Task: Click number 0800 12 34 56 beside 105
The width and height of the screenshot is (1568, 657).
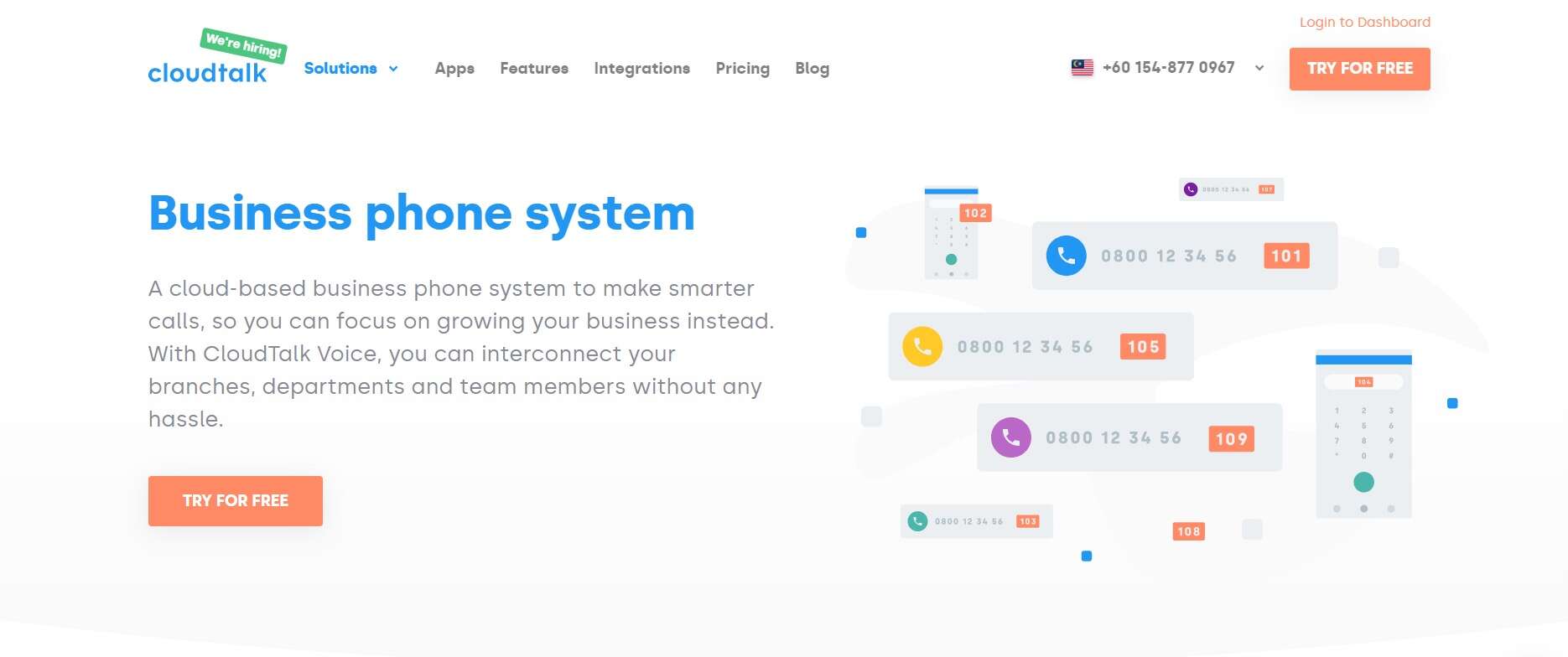Action: pyautogui.click(x=1025, y=347)
